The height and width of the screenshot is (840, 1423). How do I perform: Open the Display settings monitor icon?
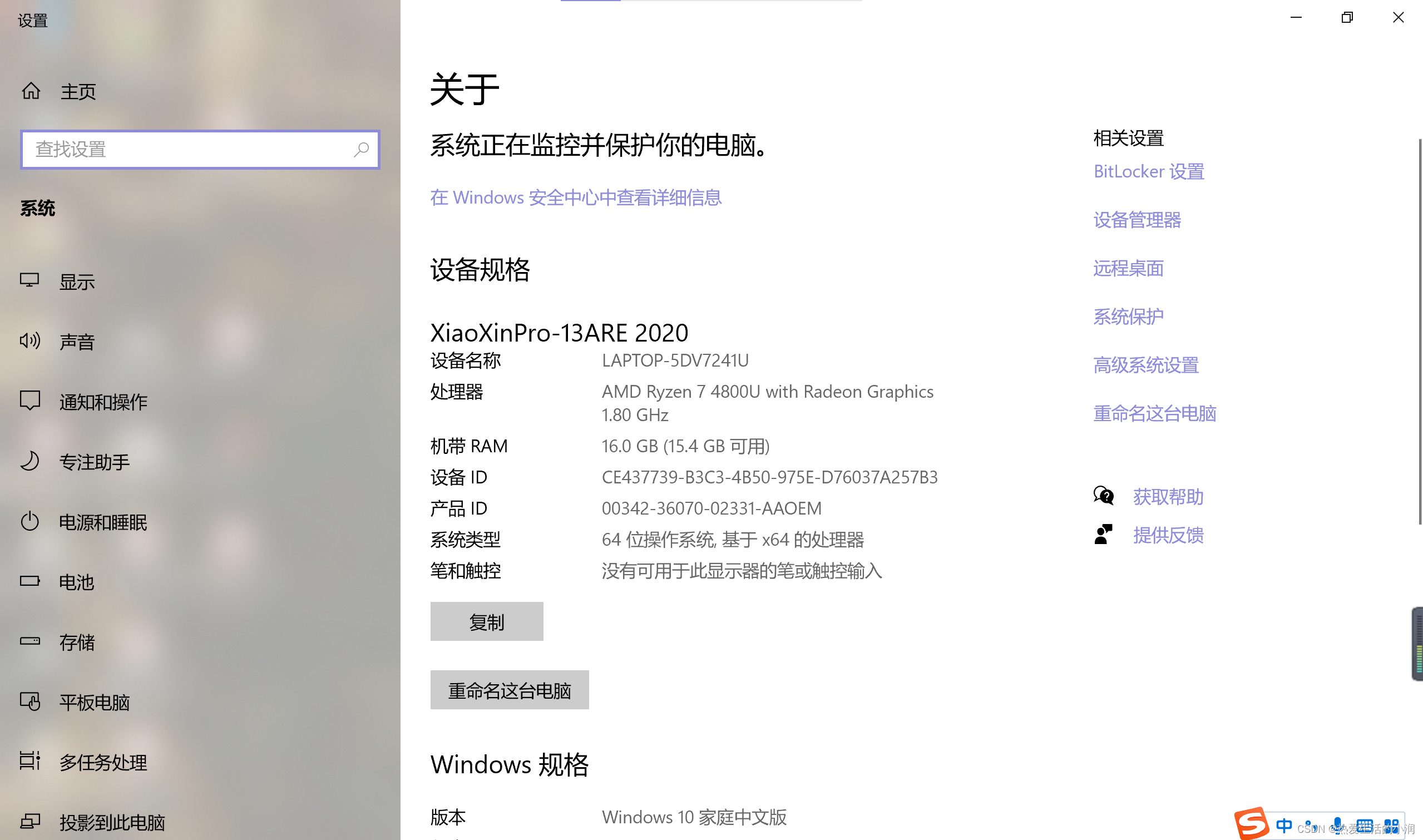tap(29, 281)
